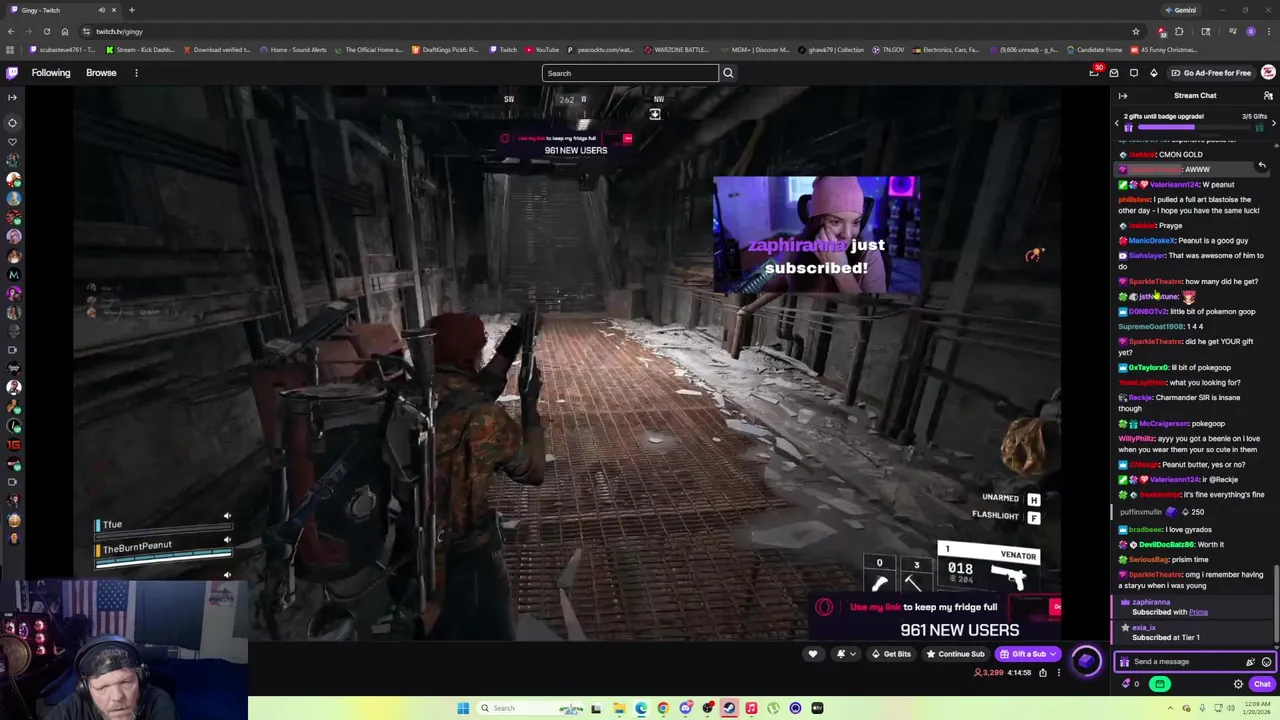This screenshot has height=720, width=1280.
Task: Click the follow heart button below stream
Action: (x=812, y=654)
